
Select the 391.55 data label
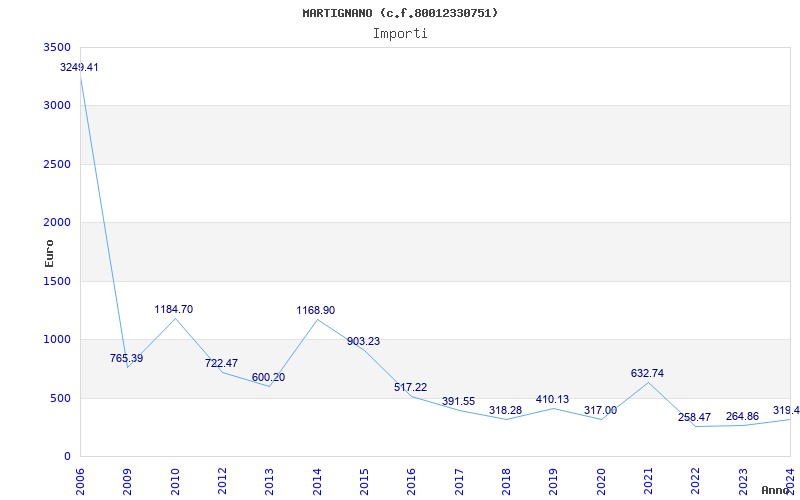click(x=458, y=402)
